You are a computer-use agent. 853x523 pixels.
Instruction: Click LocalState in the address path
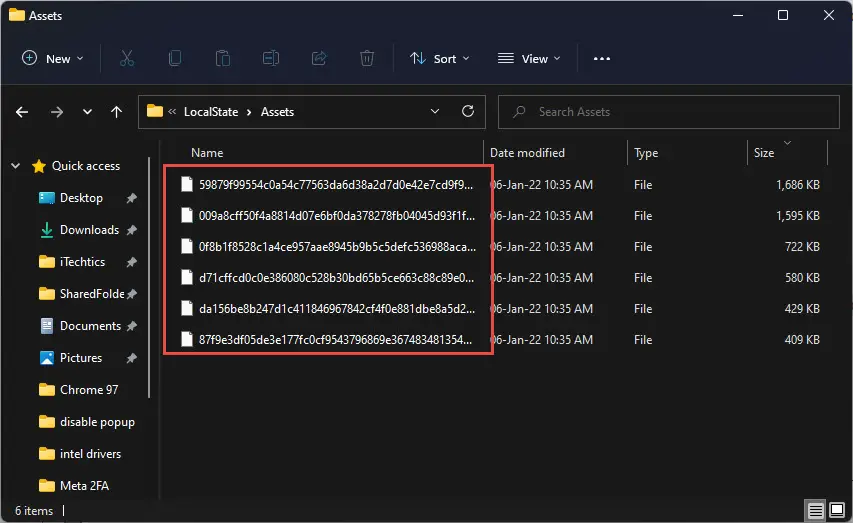coord(211,112)
